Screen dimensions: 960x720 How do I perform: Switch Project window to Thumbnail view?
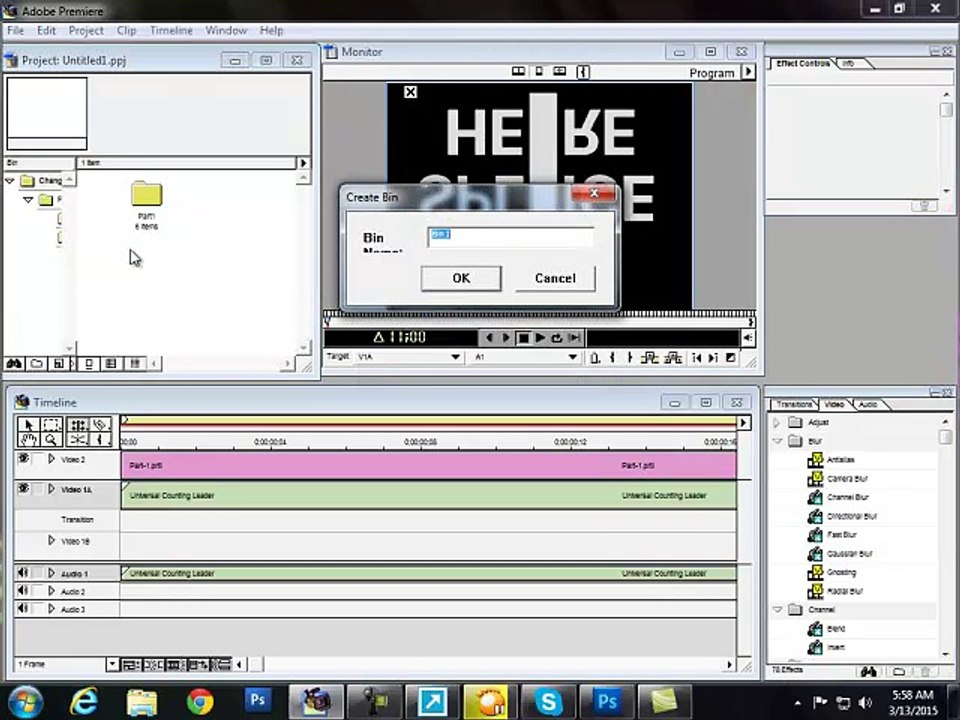[x=111, y=364]
